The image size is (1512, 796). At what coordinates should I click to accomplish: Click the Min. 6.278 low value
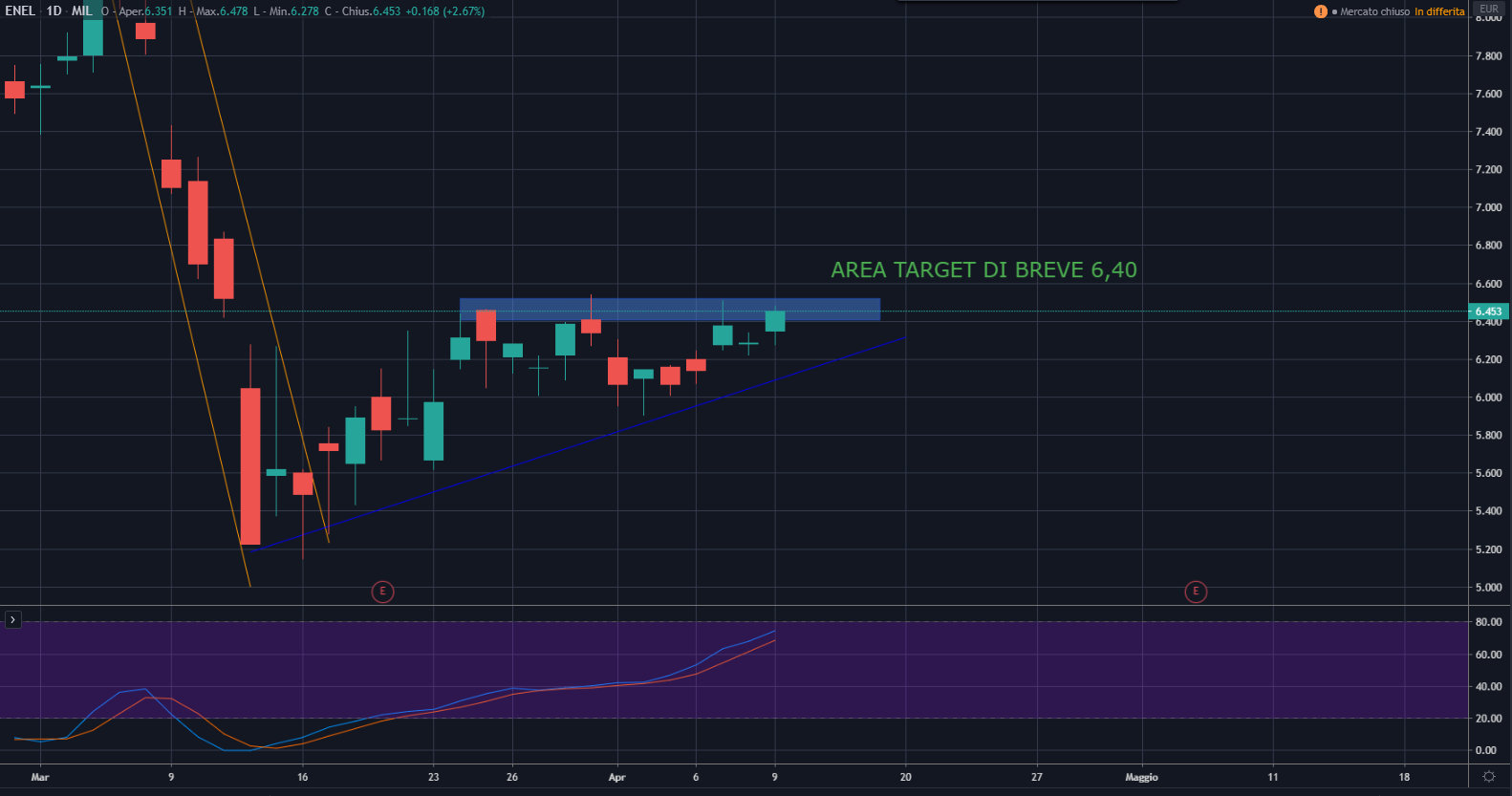coord(292,11)
